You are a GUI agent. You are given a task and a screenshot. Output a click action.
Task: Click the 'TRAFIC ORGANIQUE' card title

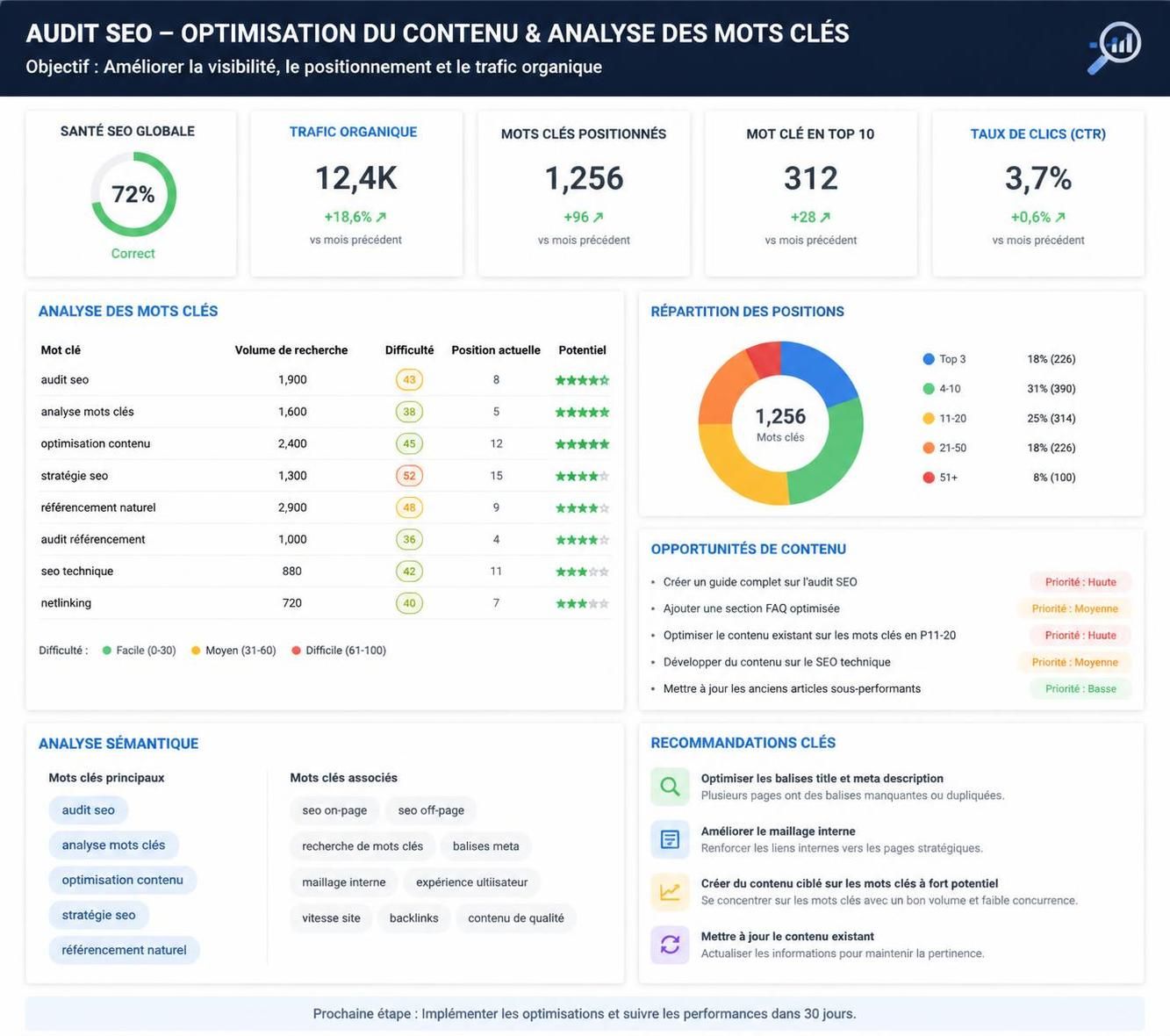353,132
